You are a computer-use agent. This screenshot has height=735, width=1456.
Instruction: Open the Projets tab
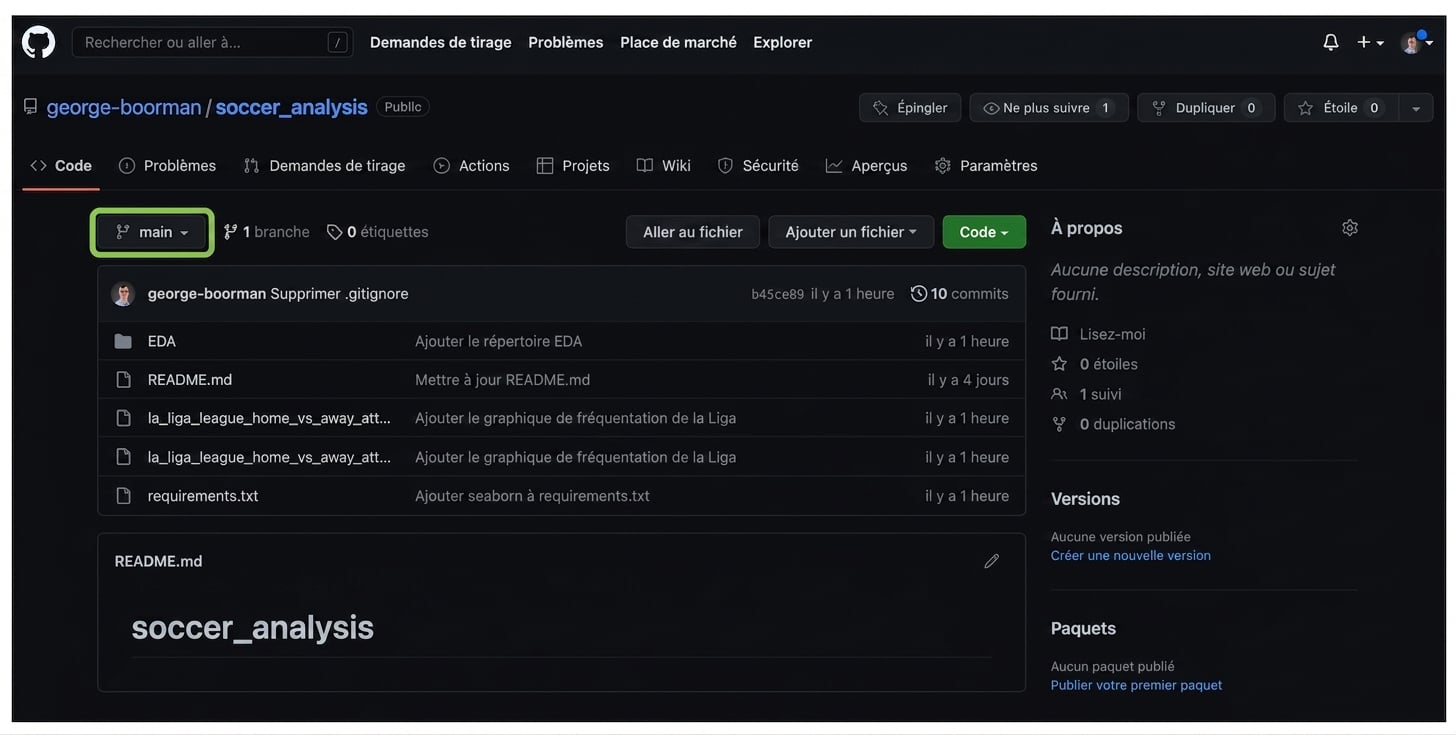[x=573, y=166]
